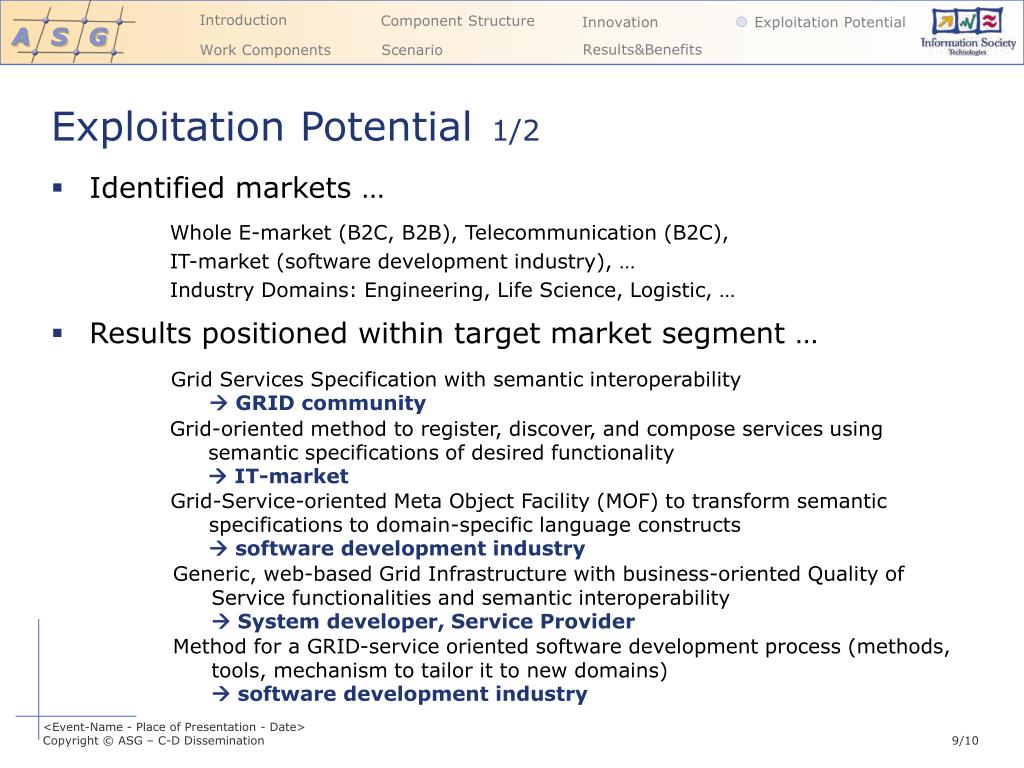Viewport: 1024px width, 768px height.
Task: Click the bullet marker beside Exploitation Potential nav
Action: tap(741, 22)
